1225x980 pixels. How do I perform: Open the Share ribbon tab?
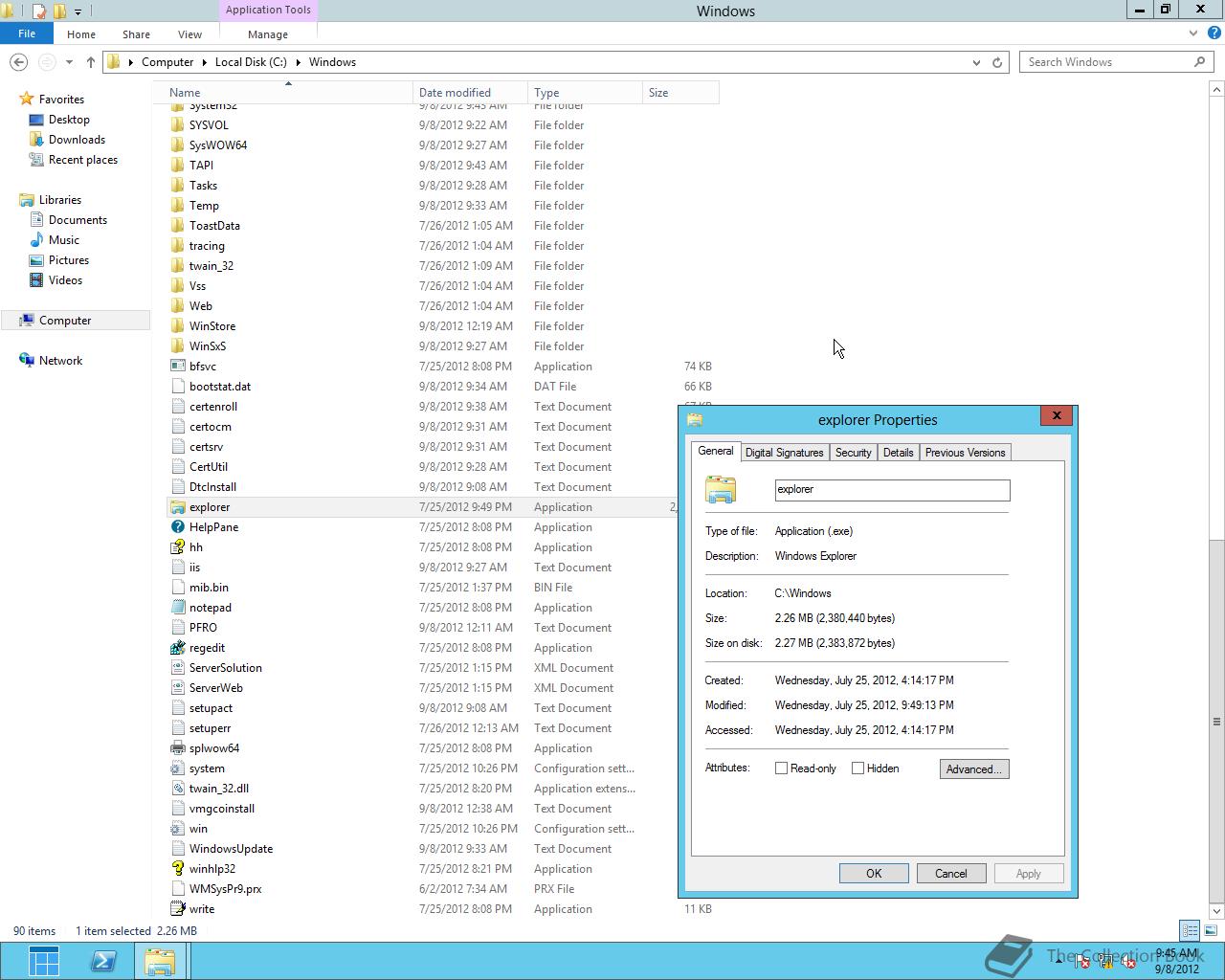pos(136,33)
